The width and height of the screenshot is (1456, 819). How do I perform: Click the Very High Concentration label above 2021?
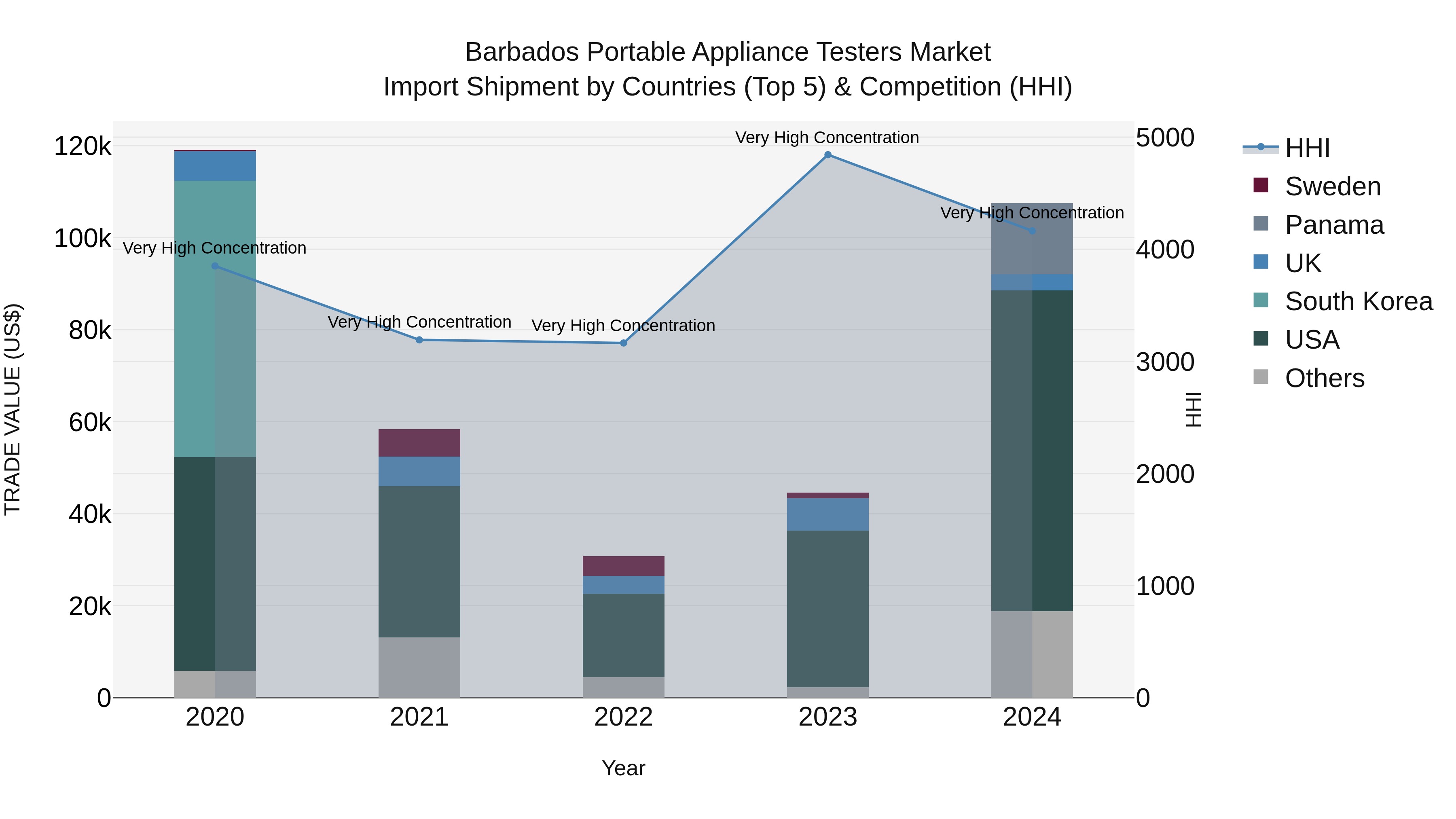419,322
